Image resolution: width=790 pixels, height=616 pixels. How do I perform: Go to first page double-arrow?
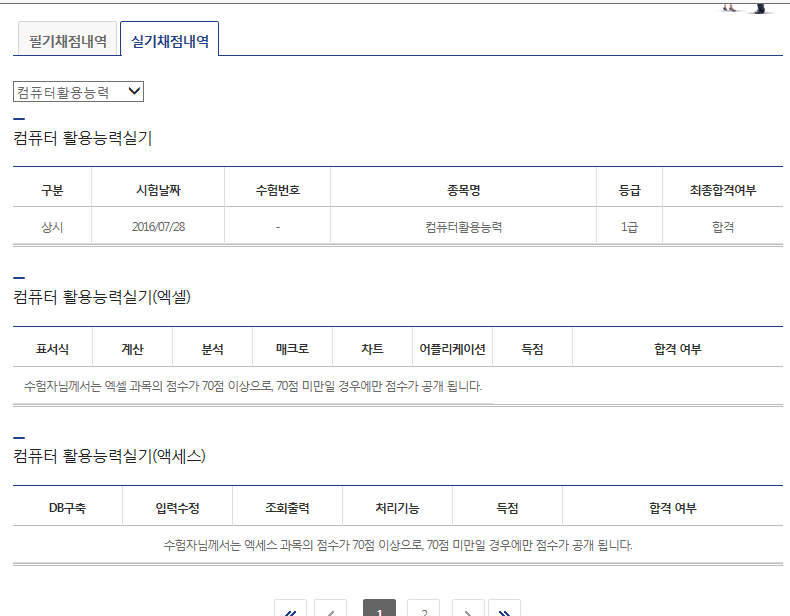(x=290, y=608)
